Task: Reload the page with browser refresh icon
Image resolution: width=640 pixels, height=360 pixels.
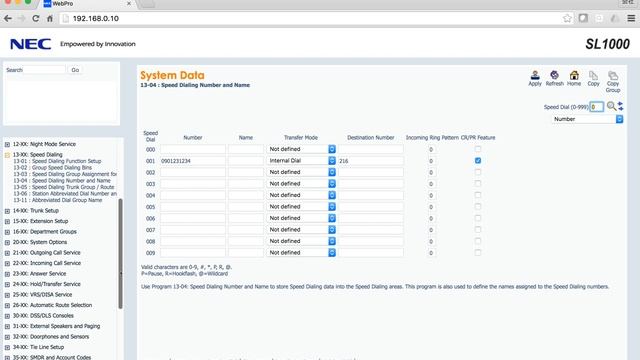Action: 36,18
